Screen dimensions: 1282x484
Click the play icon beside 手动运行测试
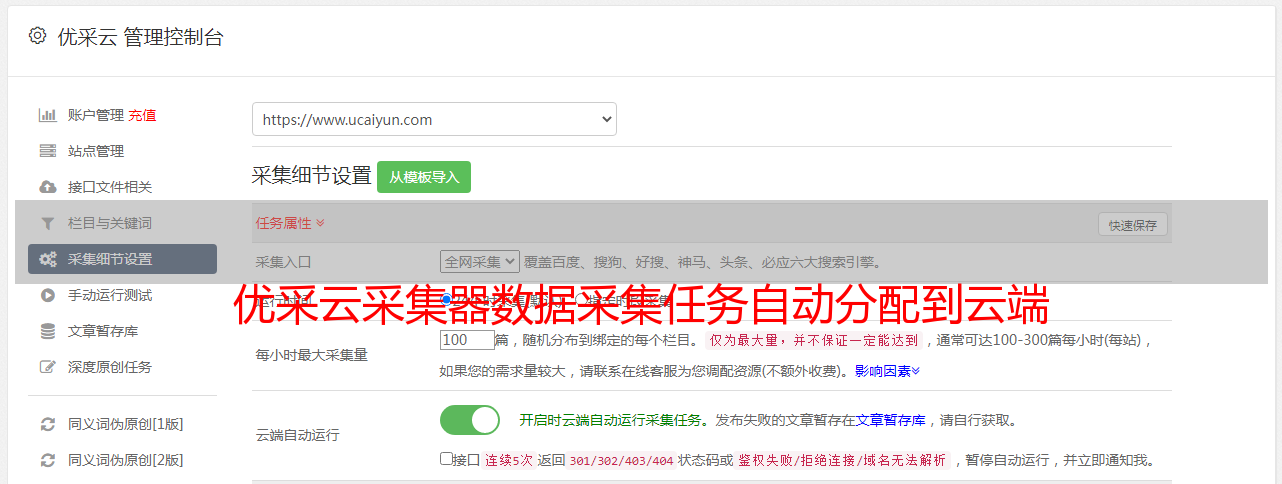[x=47, y=295]
